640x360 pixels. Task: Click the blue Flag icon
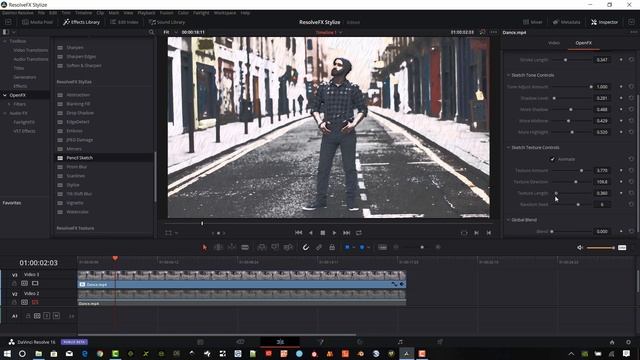(347, 247)
